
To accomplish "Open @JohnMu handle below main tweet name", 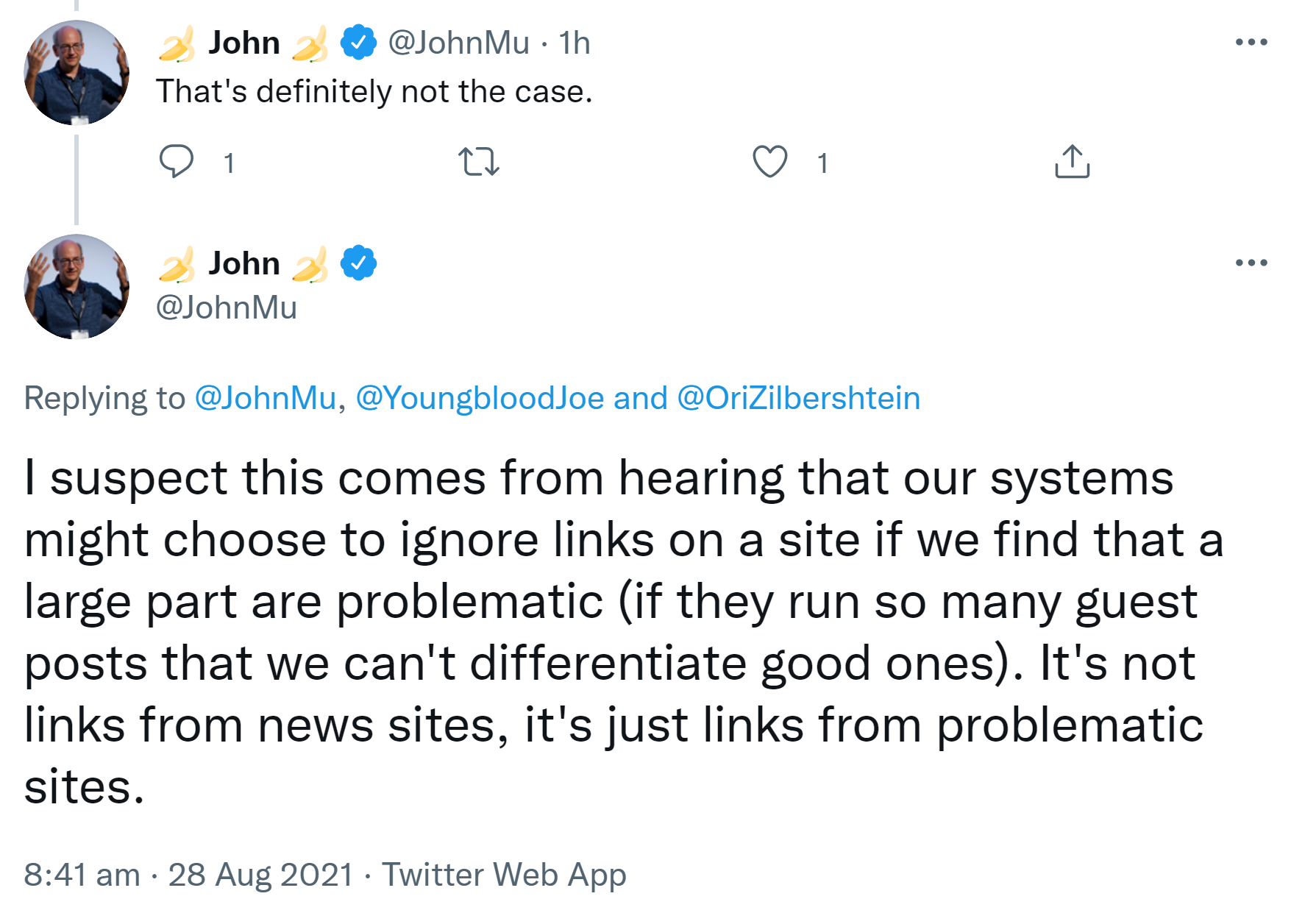I will tap(227, 308).
